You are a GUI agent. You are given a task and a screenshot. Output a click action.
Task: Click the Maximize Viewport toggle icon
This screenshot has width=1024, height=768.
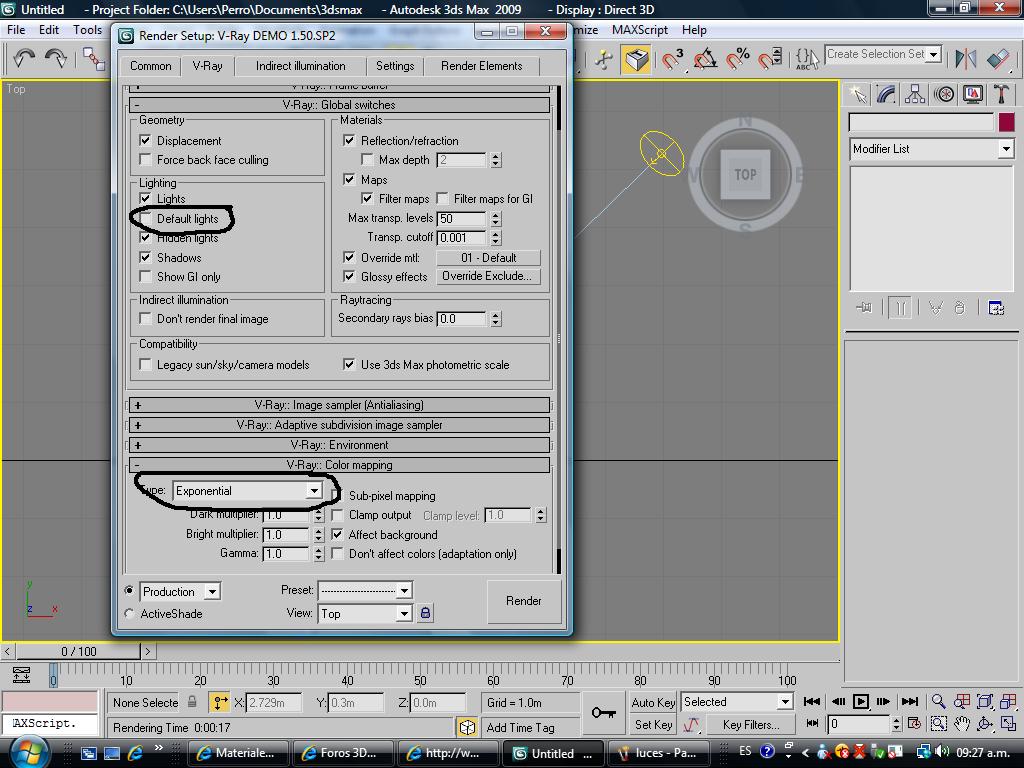pos(1008,724)
